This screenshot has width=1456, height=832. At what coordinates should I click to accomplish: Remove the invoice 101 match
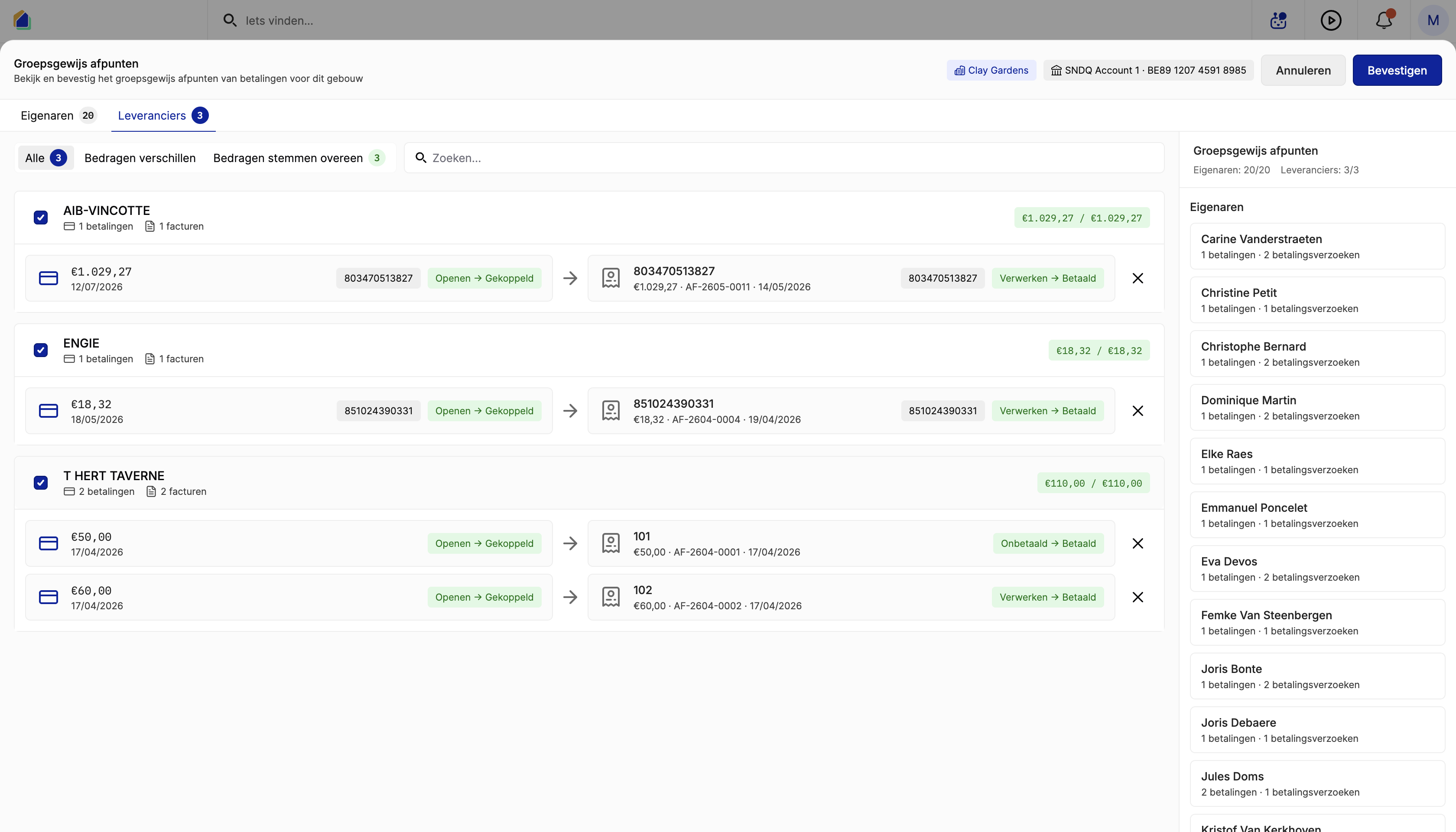[1137, 543]
